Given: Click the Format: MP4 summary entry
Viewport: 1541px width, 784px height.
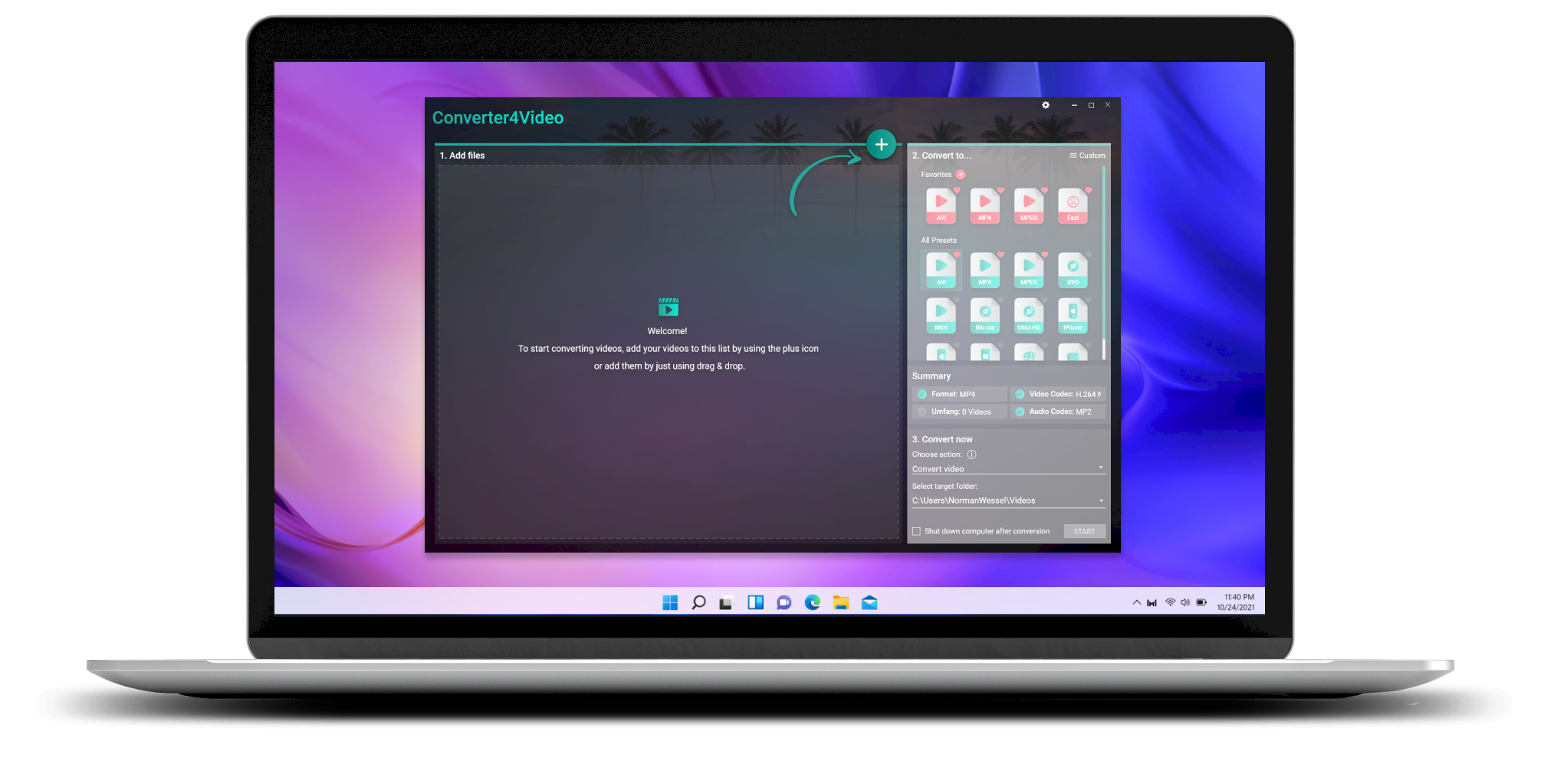Looking at the screenshot, I should 959,394.
